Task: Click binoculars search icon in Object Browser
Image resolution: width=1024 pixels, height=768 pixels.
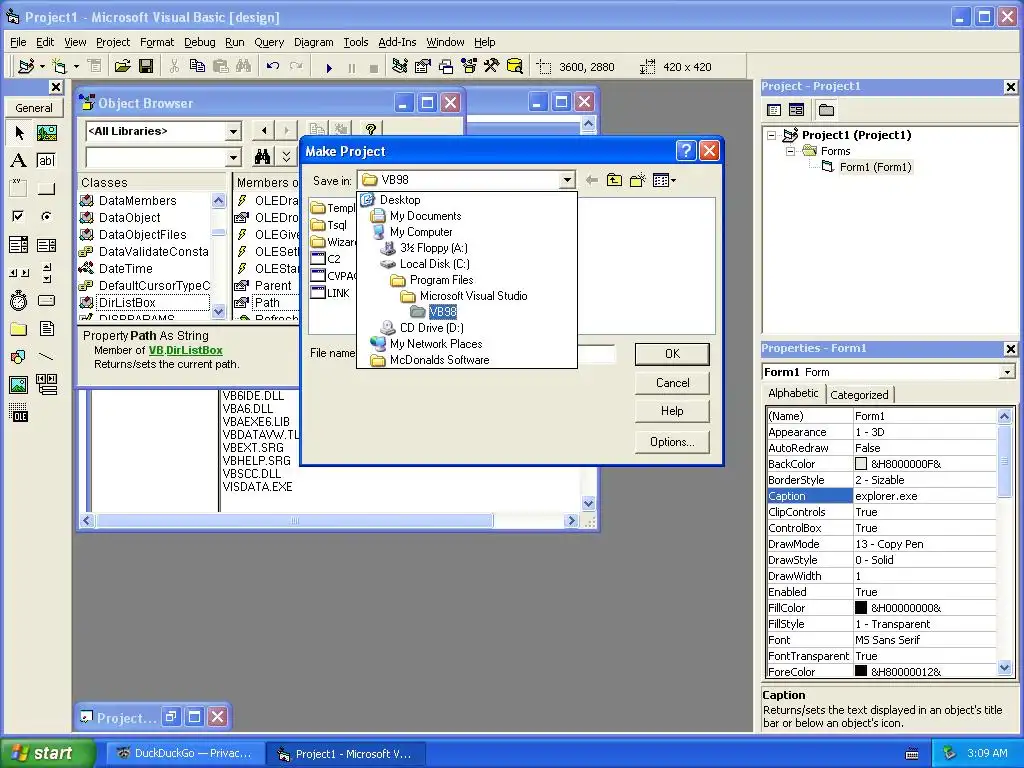Action: pyautogui.click(x=263, y=157)
